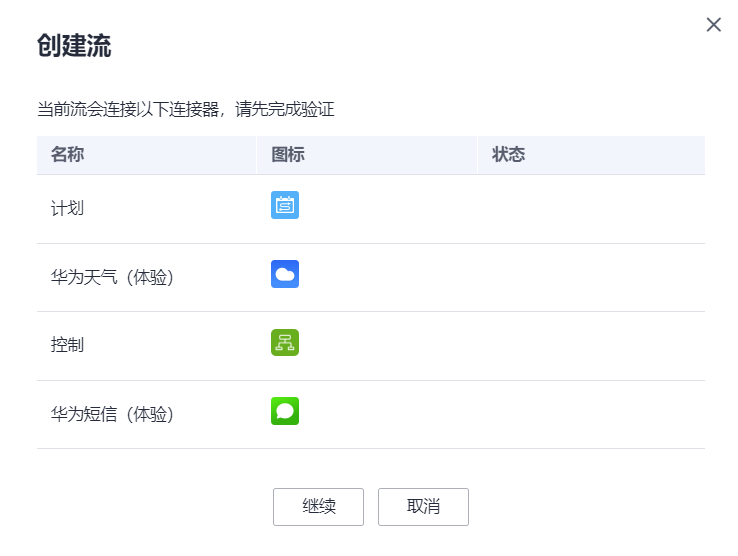Click the blue calendar icon for 计划

point(285,206)
